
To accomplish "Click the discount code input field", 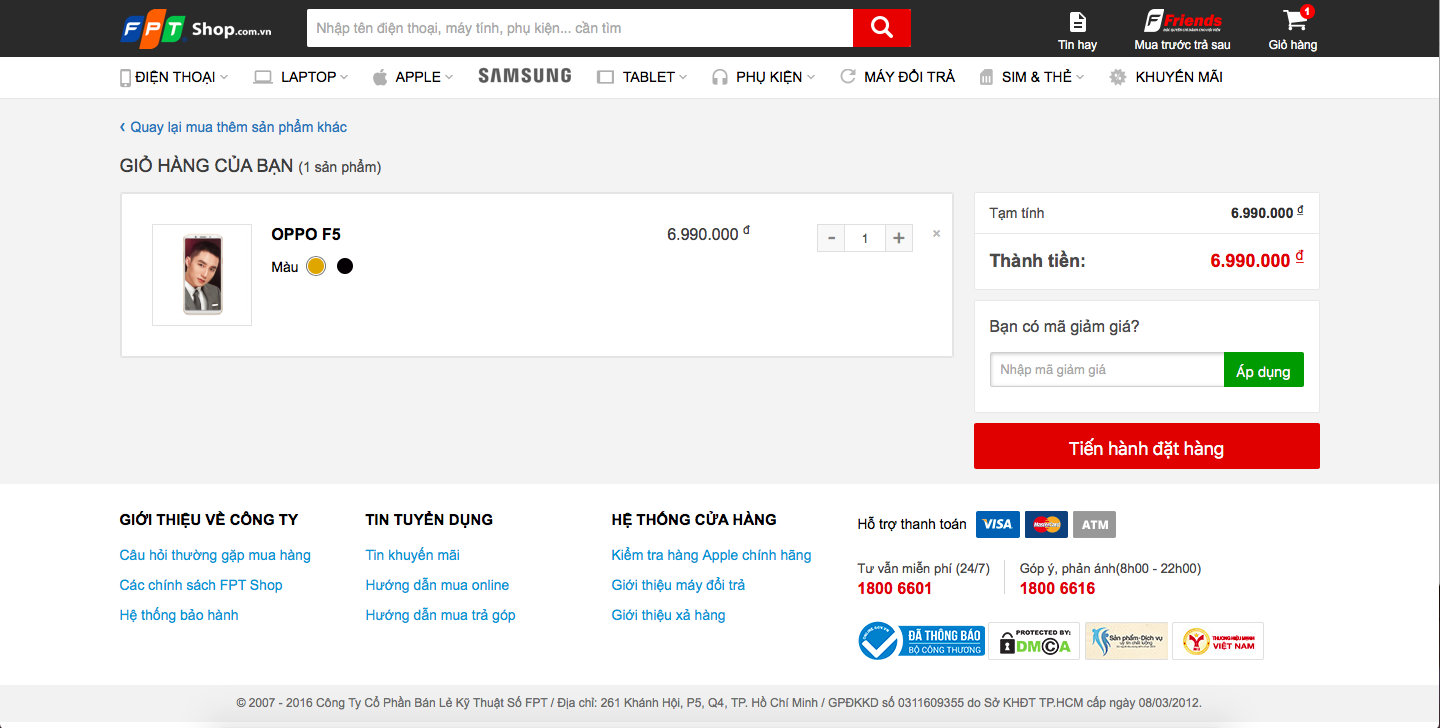I will point(1107,370).
